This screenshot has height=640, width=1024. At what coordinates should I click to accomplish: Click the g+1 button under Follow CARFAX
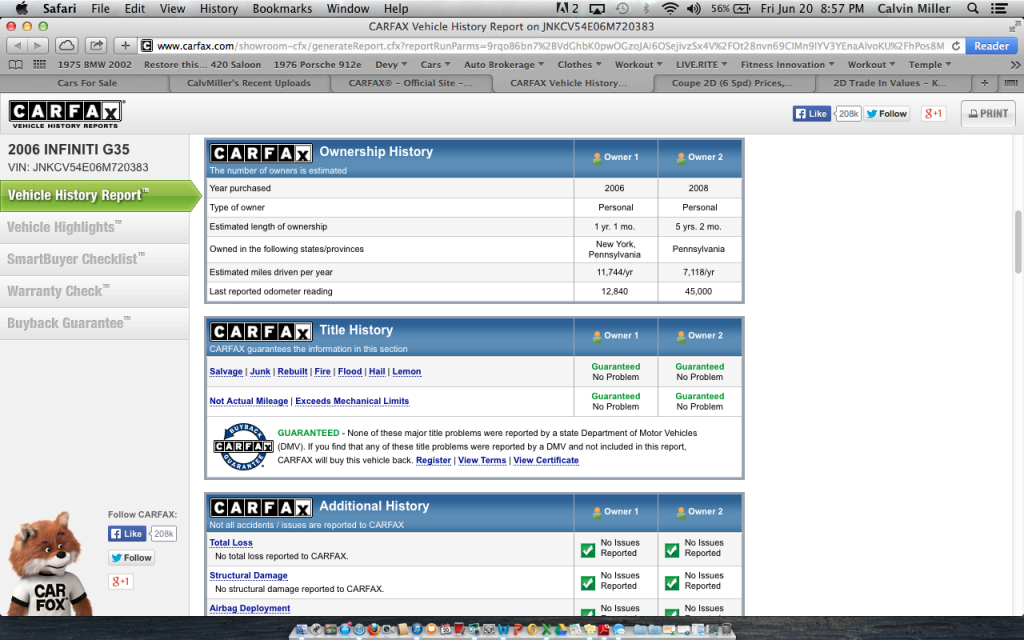(x=121, y=581)
